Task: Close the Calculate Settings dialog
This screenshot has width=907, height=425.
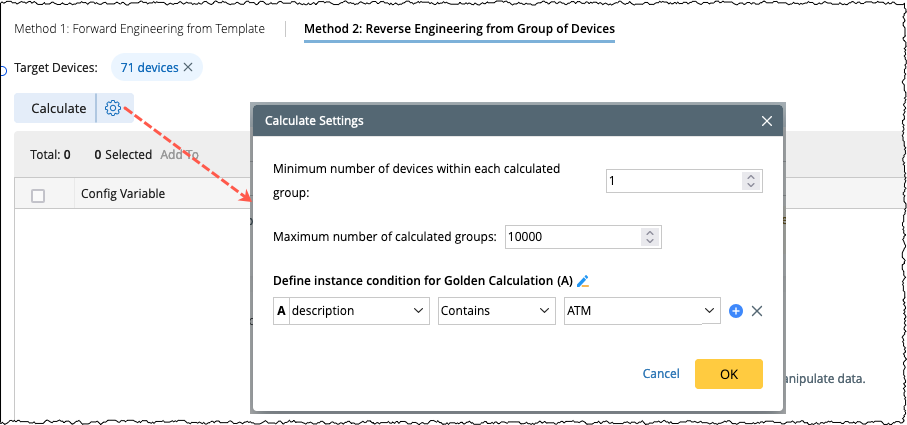Action: tap(767, 121)
